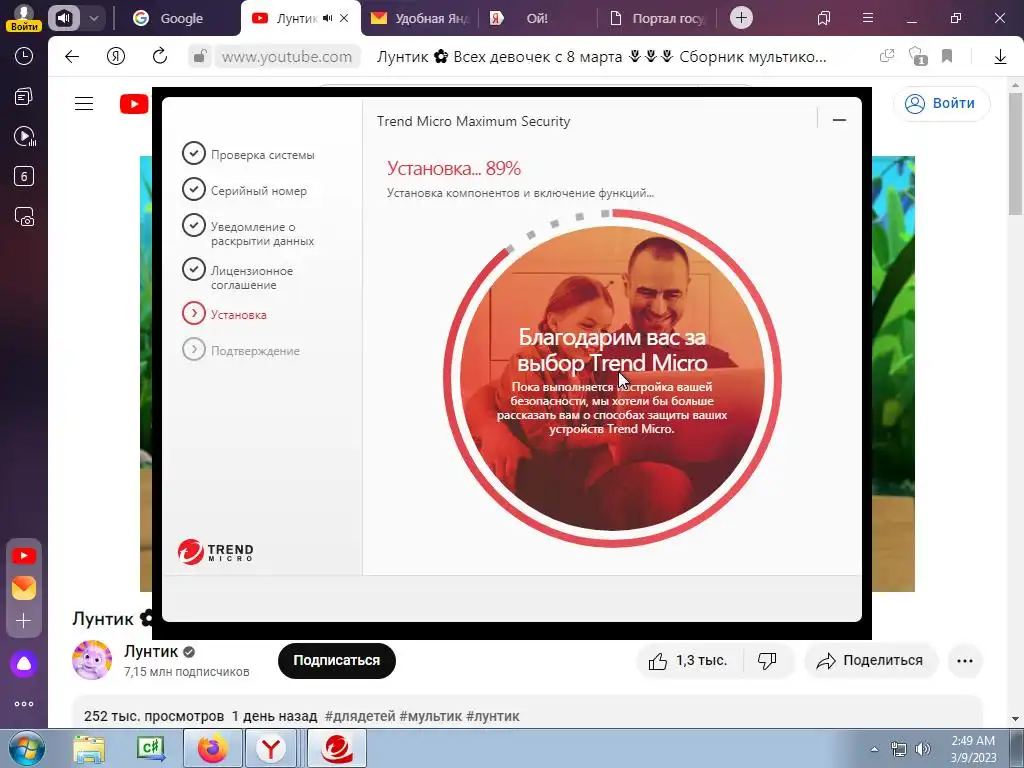This screenshot has height=768, width=1024.
Task: Select the Лицензионное соглашение step
Action: [x=238, y=277]
